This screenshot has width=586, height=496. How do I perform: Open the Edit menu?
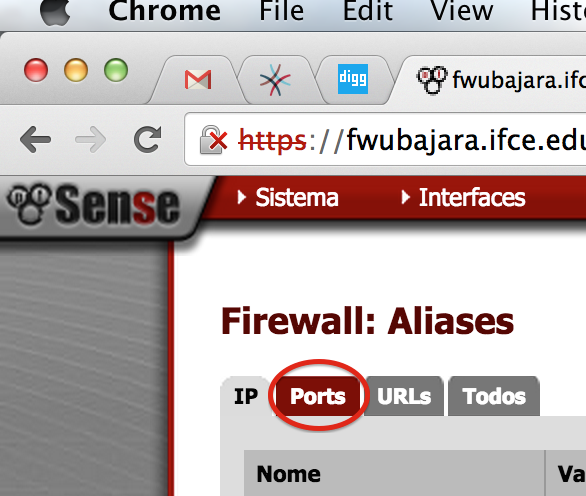[368, 11]
